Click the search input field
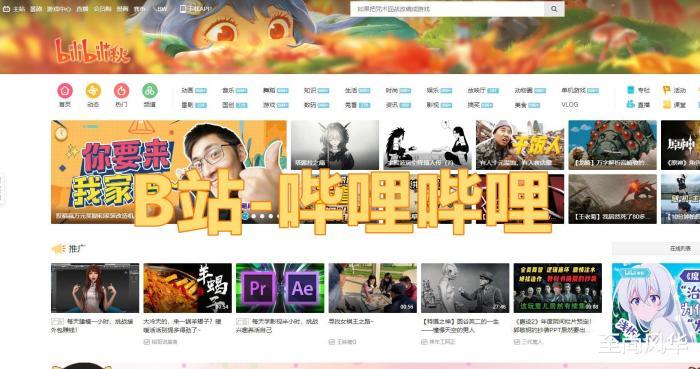 (x=447, y=9)
